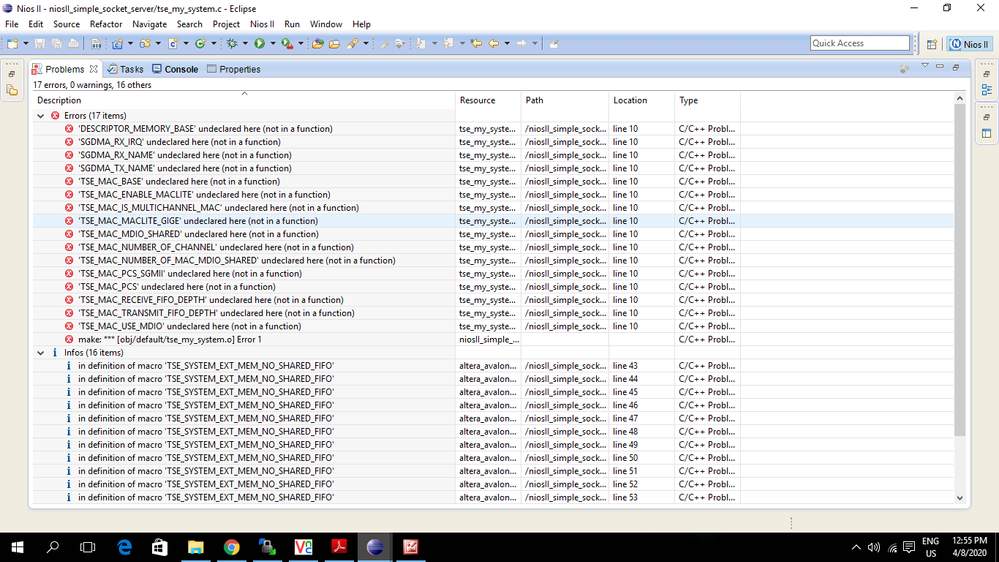This screenshot has height=562, width=999.
Task: Select the Nios II perspective button
Action: pyautogui.click(x=969, y=44)
